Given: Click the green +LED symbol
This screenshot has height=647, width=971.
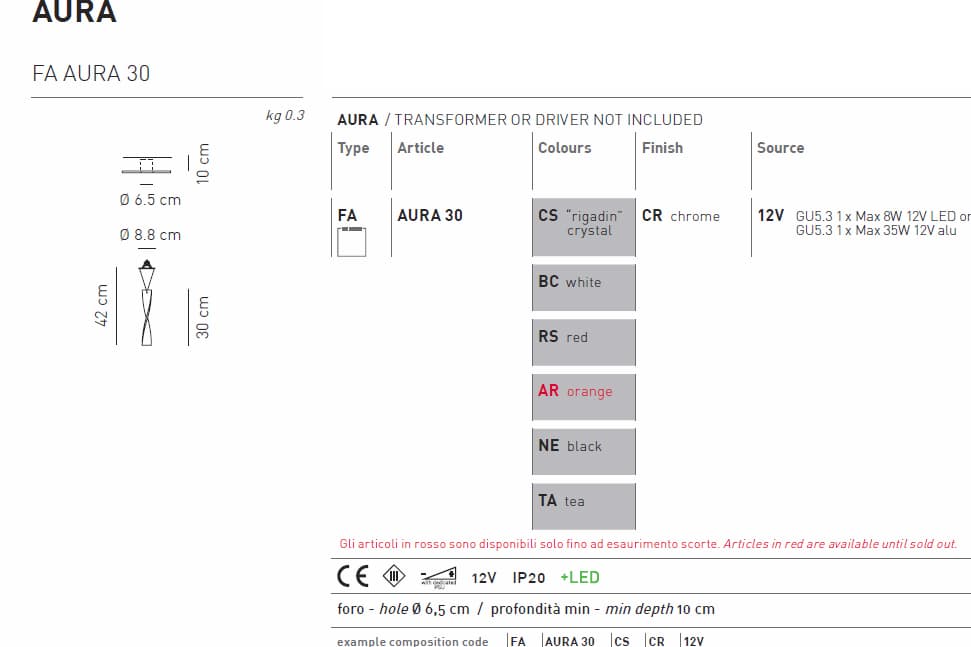Looking at the screenshot, I should click(580, 577).
